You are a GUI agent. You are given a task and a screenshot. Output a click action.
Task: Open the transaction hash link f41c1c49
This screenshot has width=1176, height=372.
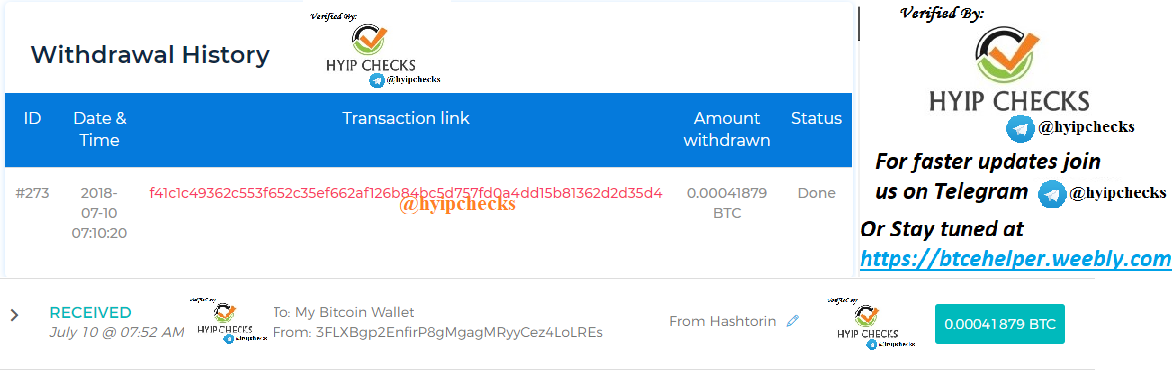pyautogui.click(x=406, y=193)
